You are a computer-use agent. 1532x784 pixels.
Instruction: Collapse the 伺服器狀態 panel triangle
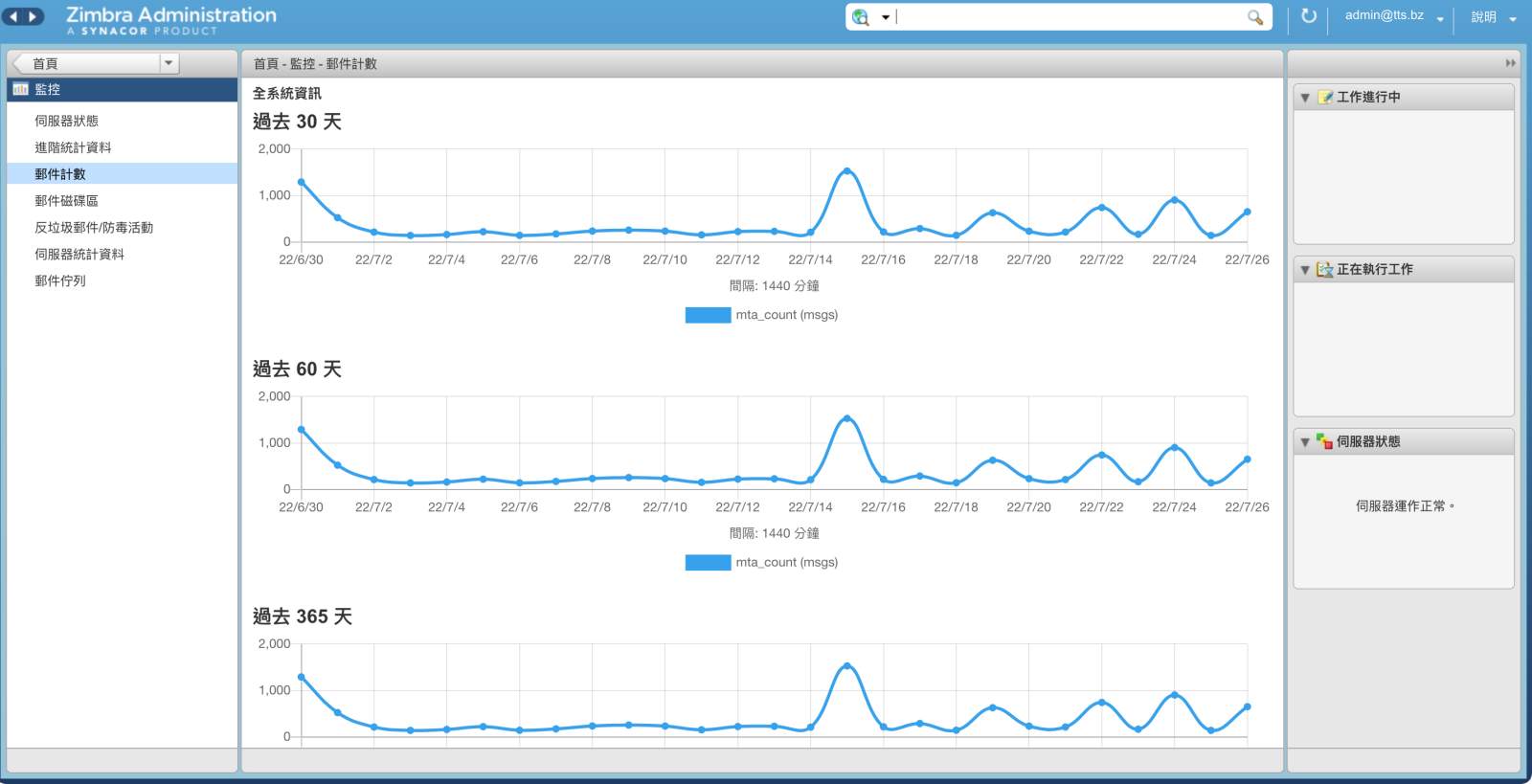click(1305, 442)
